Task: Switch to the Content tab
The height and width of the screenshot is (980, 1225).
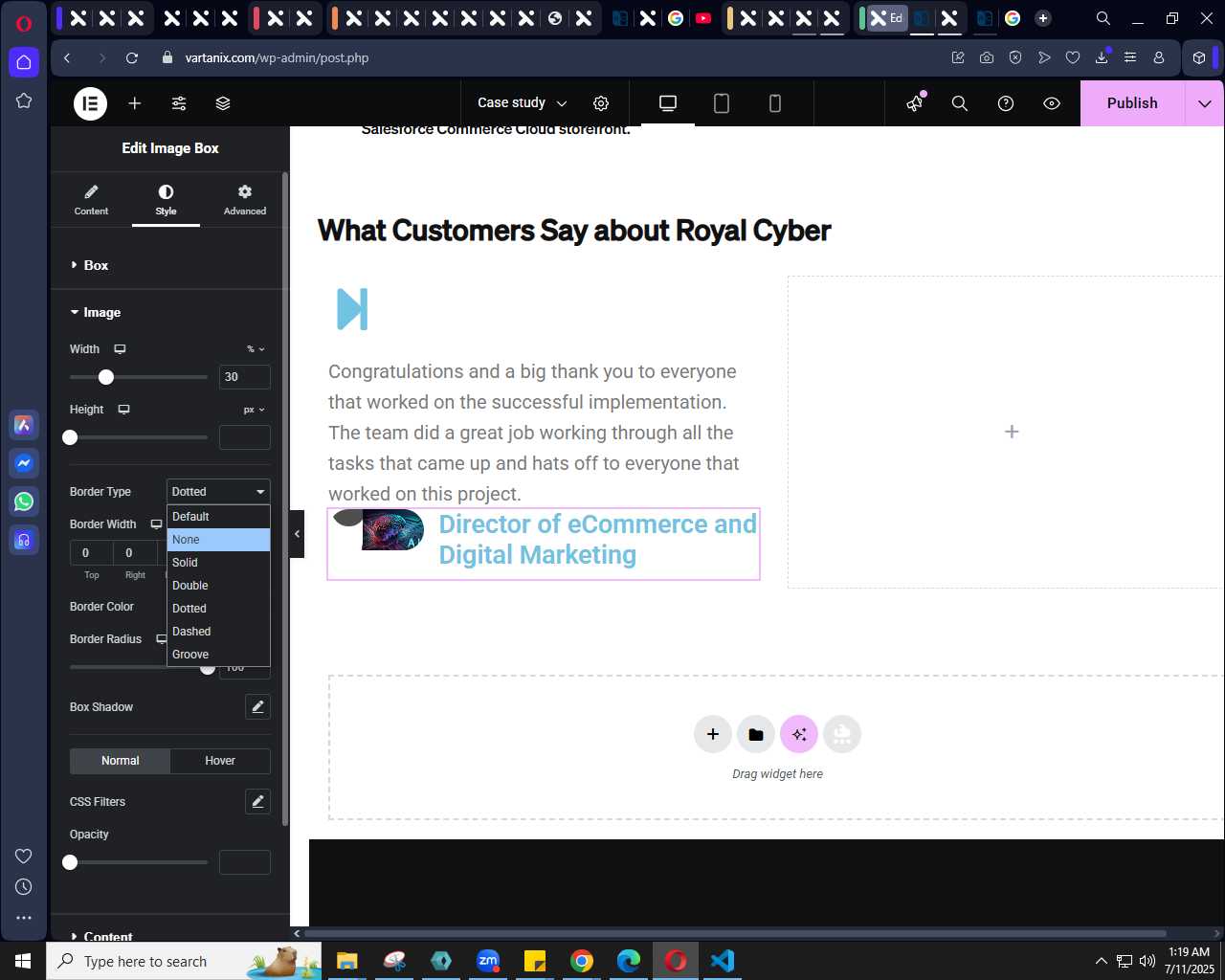Action: click(91, 200)
